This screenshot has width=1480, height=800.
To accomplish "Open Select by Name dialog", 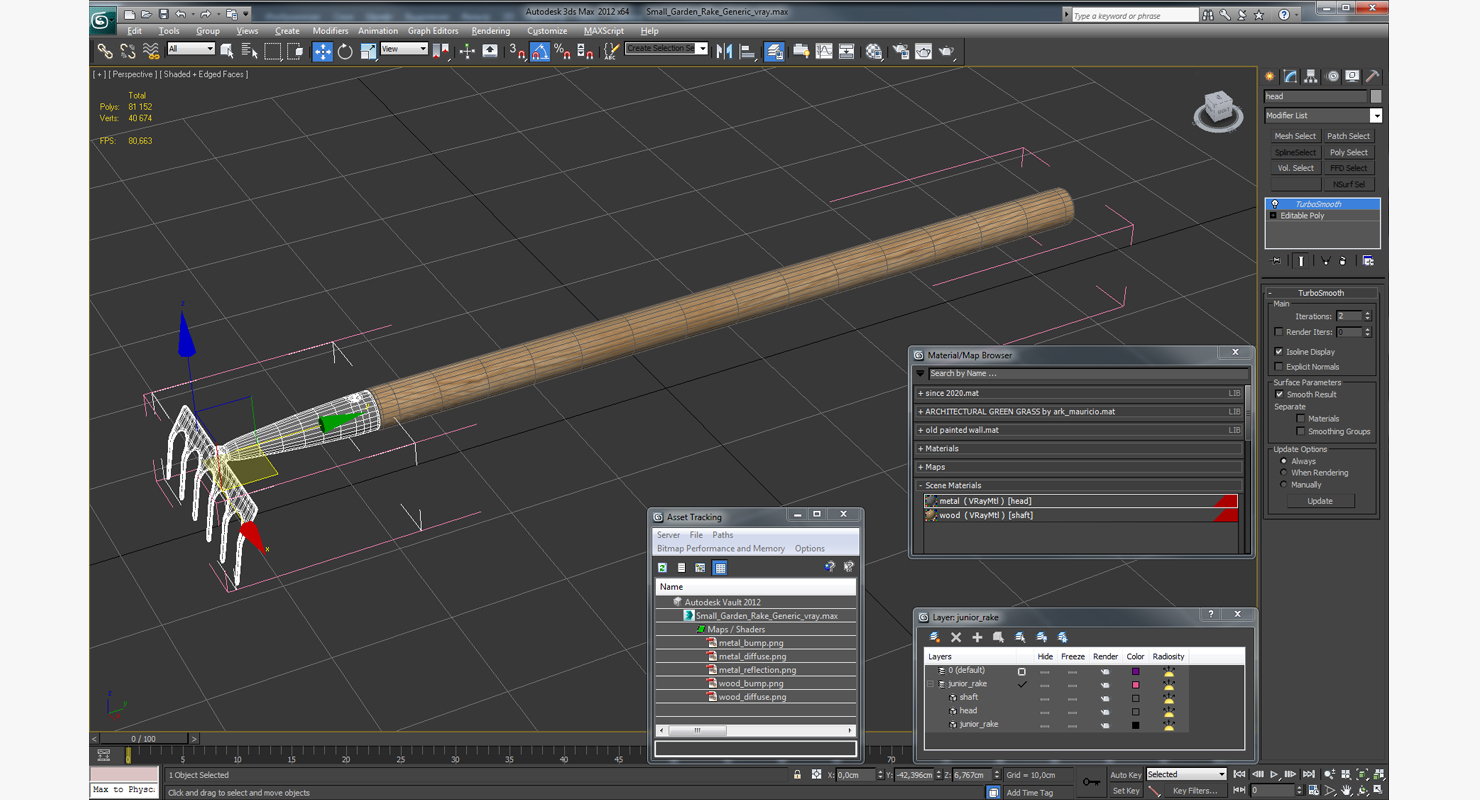I will 250,51.
